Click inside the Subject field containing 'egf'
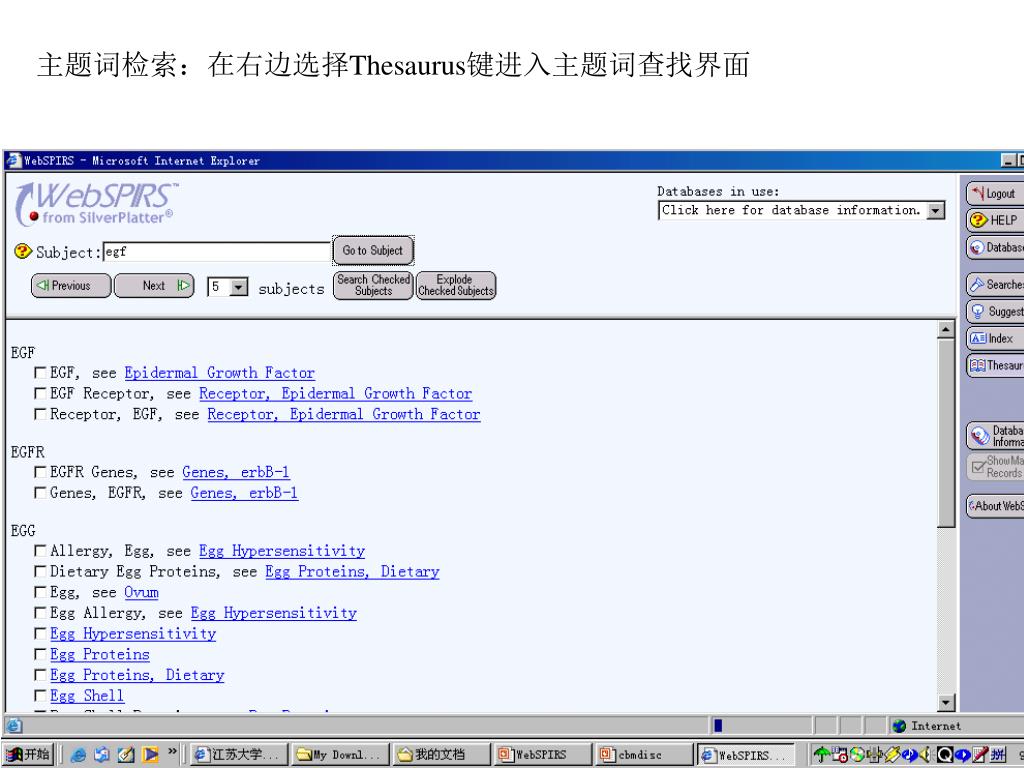The width and height of the screenshot is (1024, 768). 217,251
